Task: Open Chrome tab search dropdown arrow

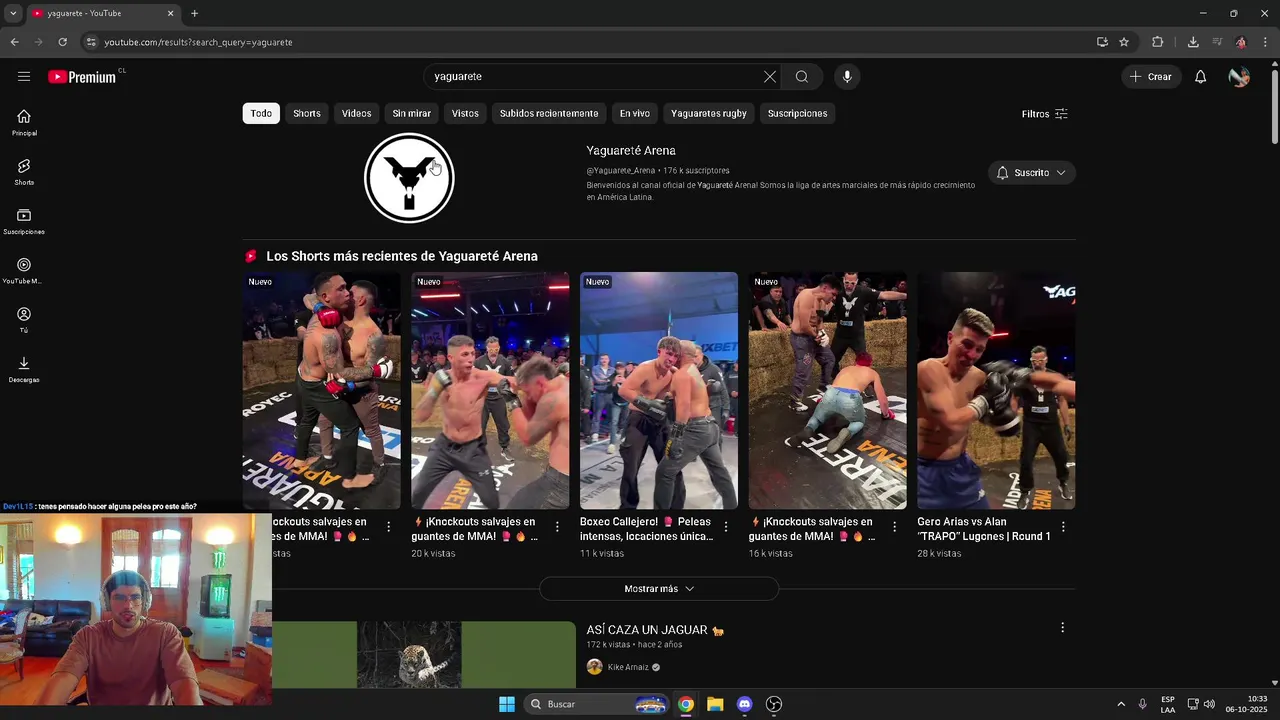Action: [13, 13]
